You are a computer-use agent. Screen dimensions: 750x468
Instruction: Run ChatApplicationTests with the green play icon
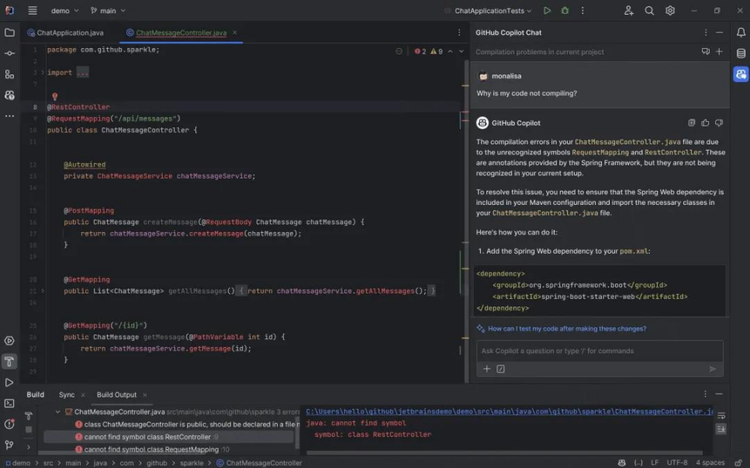point(547,11)
